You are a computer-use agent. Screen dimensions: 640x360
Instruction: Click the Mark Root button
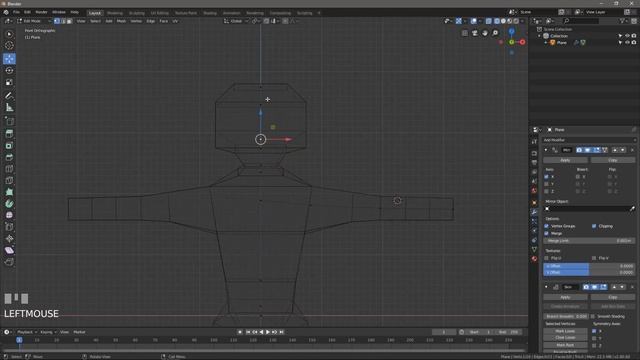[565, 345]
